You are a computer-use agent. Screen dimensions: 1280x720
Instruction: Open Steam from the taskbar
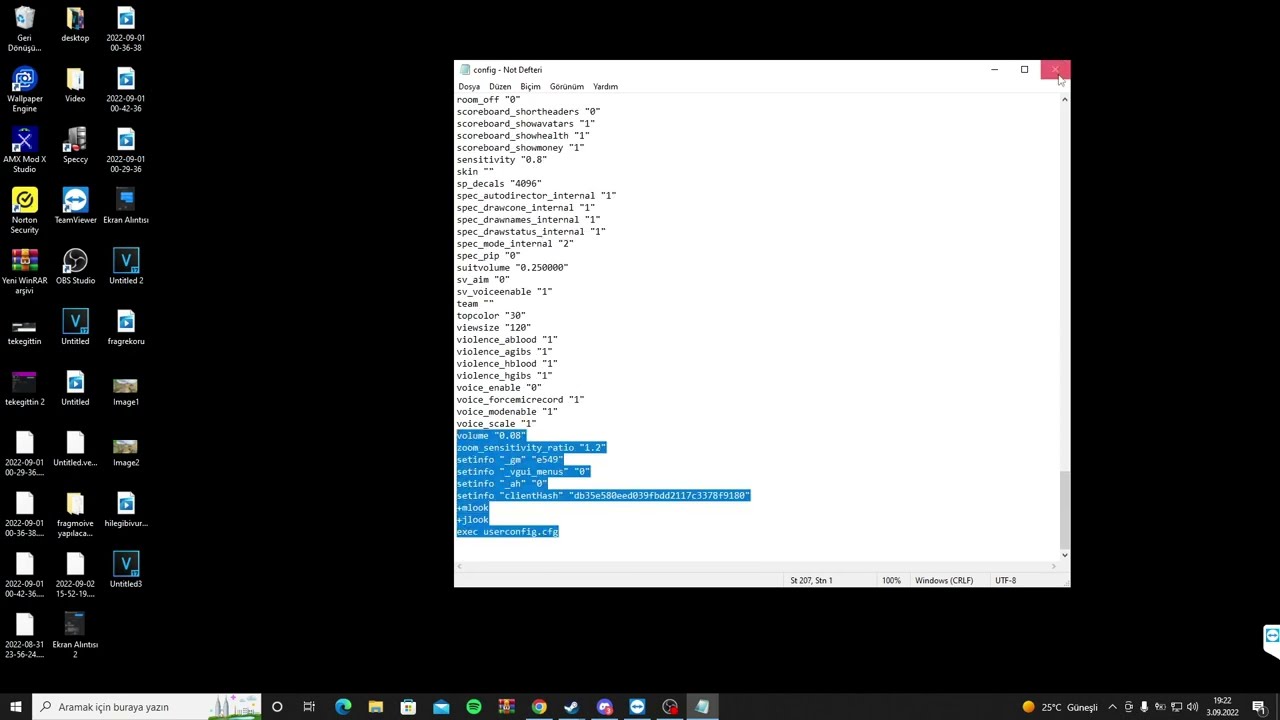point(571,707)
